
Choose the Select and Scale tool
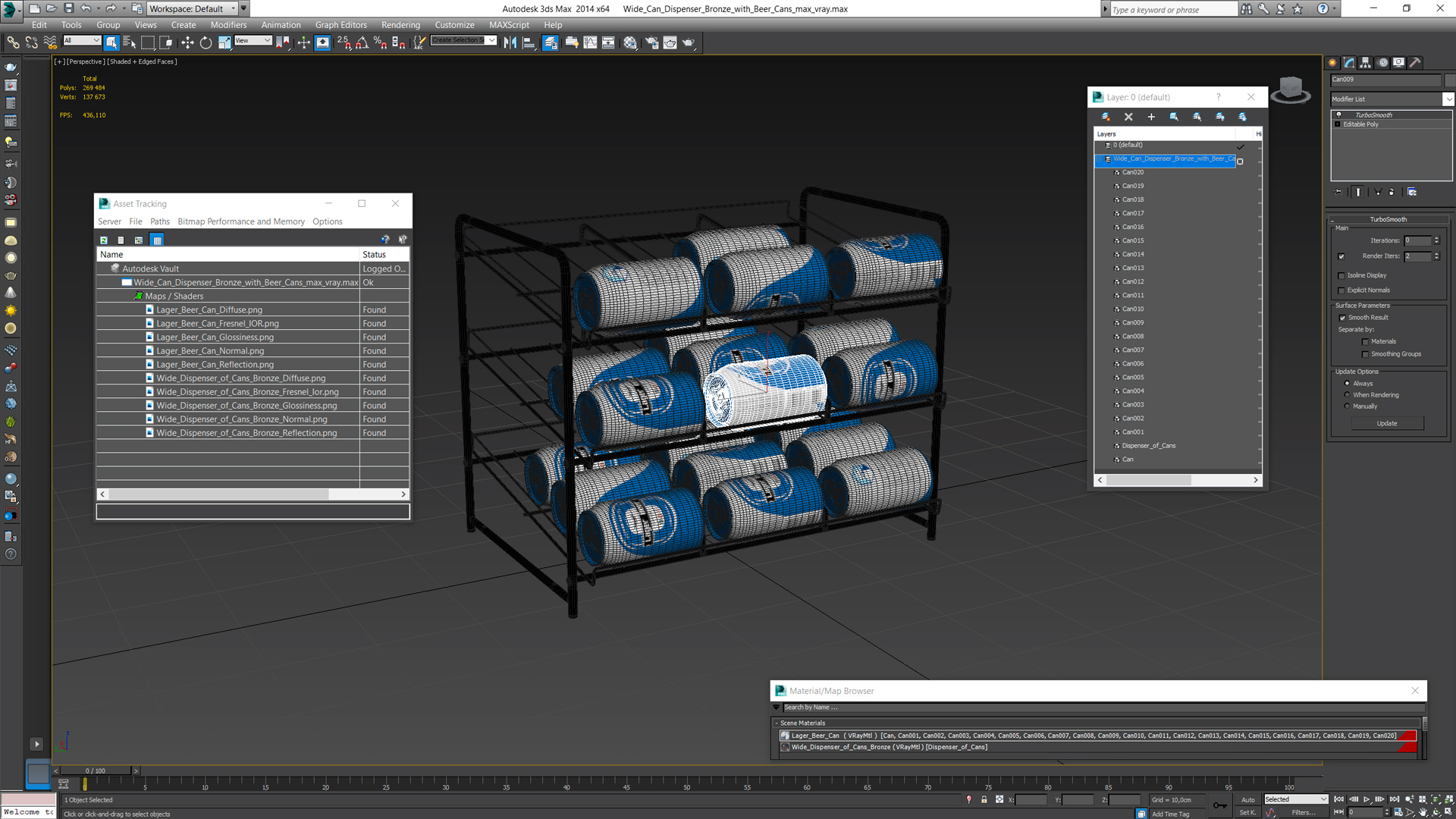(224, 42)
